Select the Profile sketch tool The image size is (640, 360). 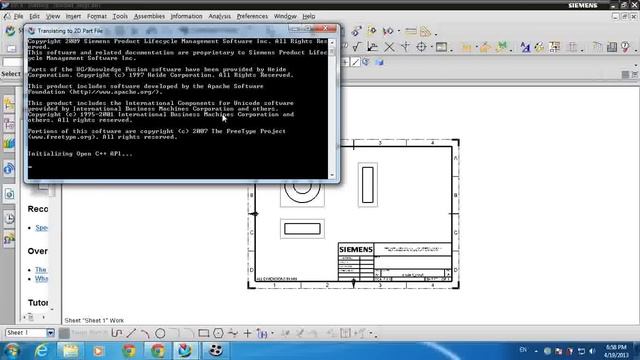tap(117, 333)
